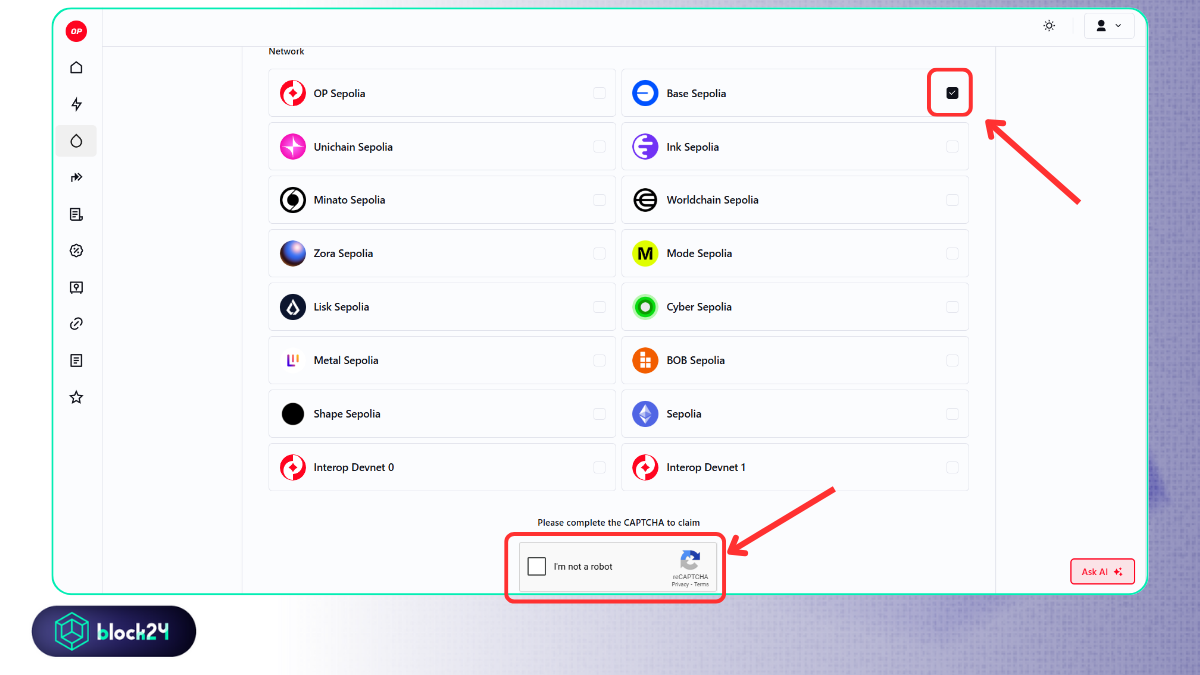
Task: Open the home icon in the sidebar
Action: tap(76, 68)
